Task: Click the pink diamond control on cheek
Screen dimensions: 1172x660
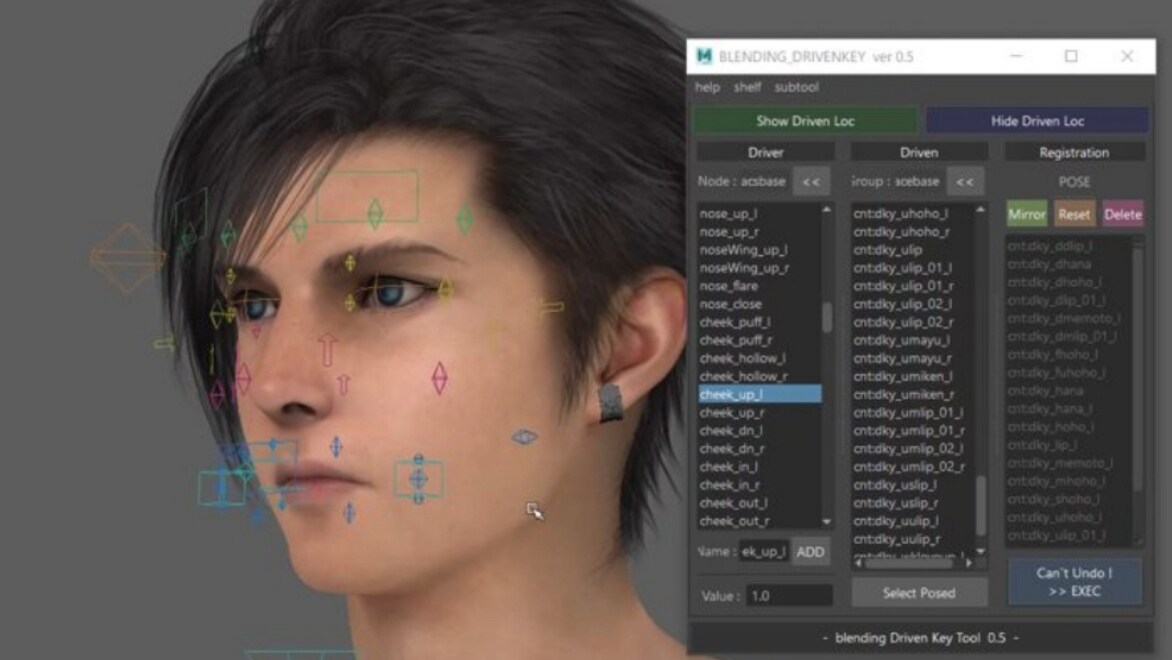Action: [439, 377]
